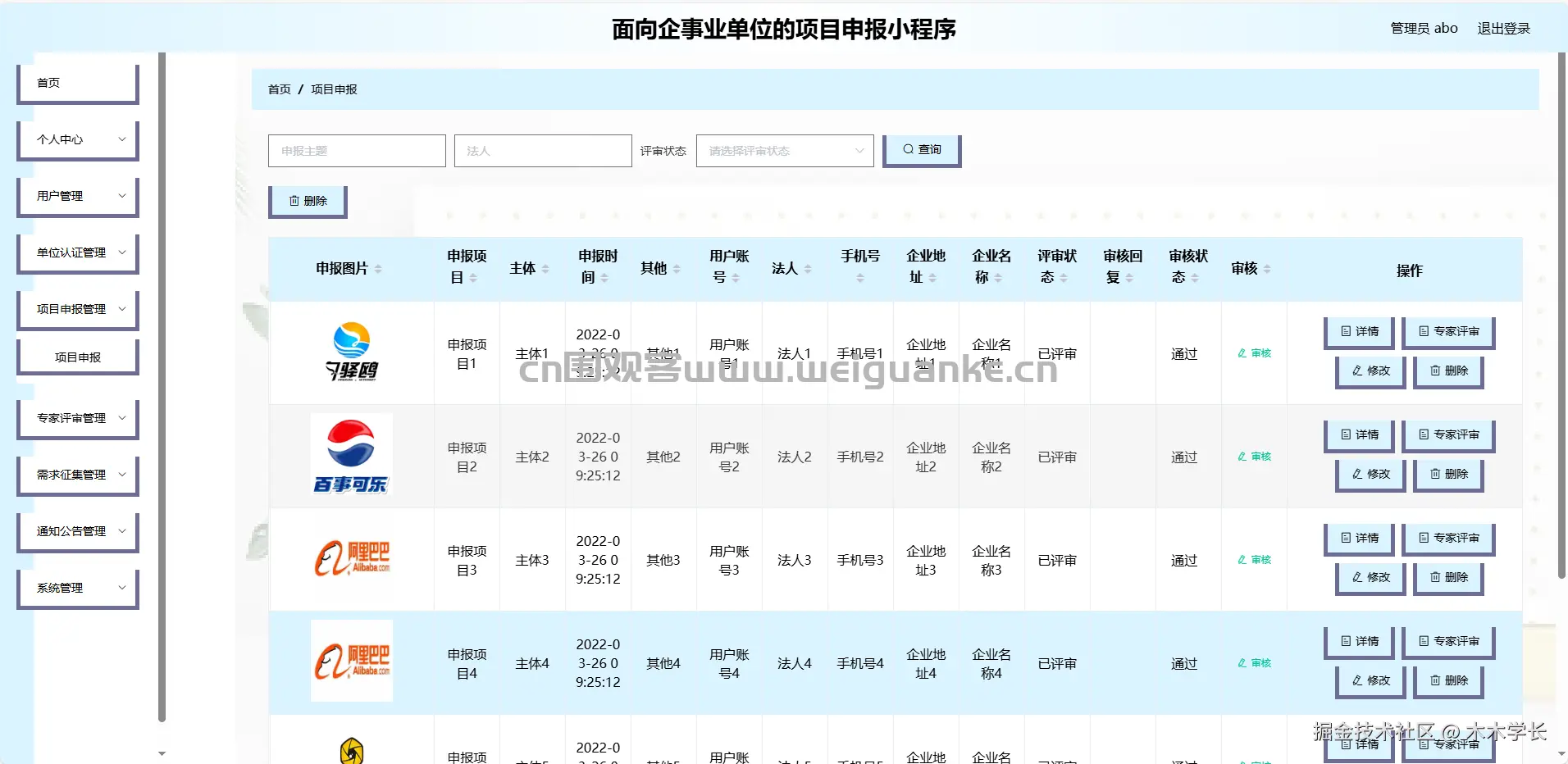
Task: Delete row 申报项目2
Action: pos(1448,475)
